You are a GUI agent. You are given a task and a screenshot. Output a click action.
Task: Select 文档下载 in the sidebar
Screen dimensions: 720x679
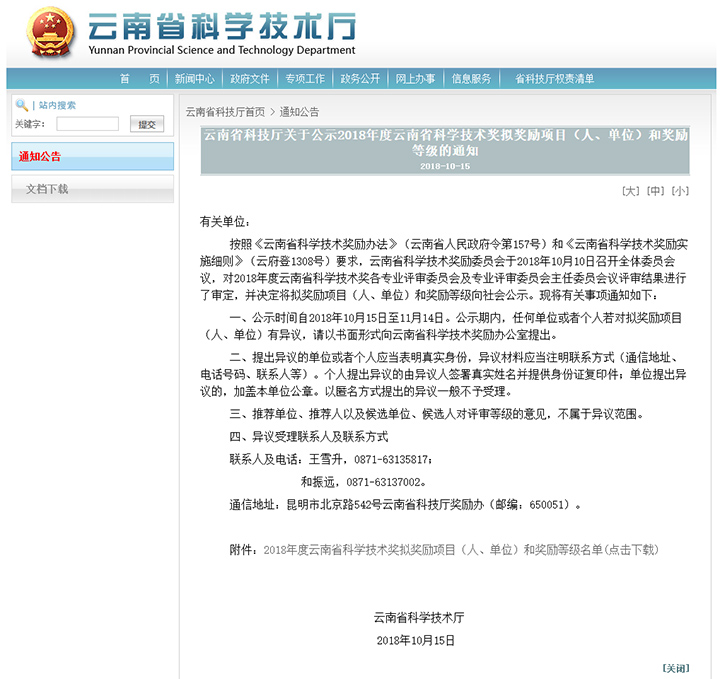coord(92,189)
